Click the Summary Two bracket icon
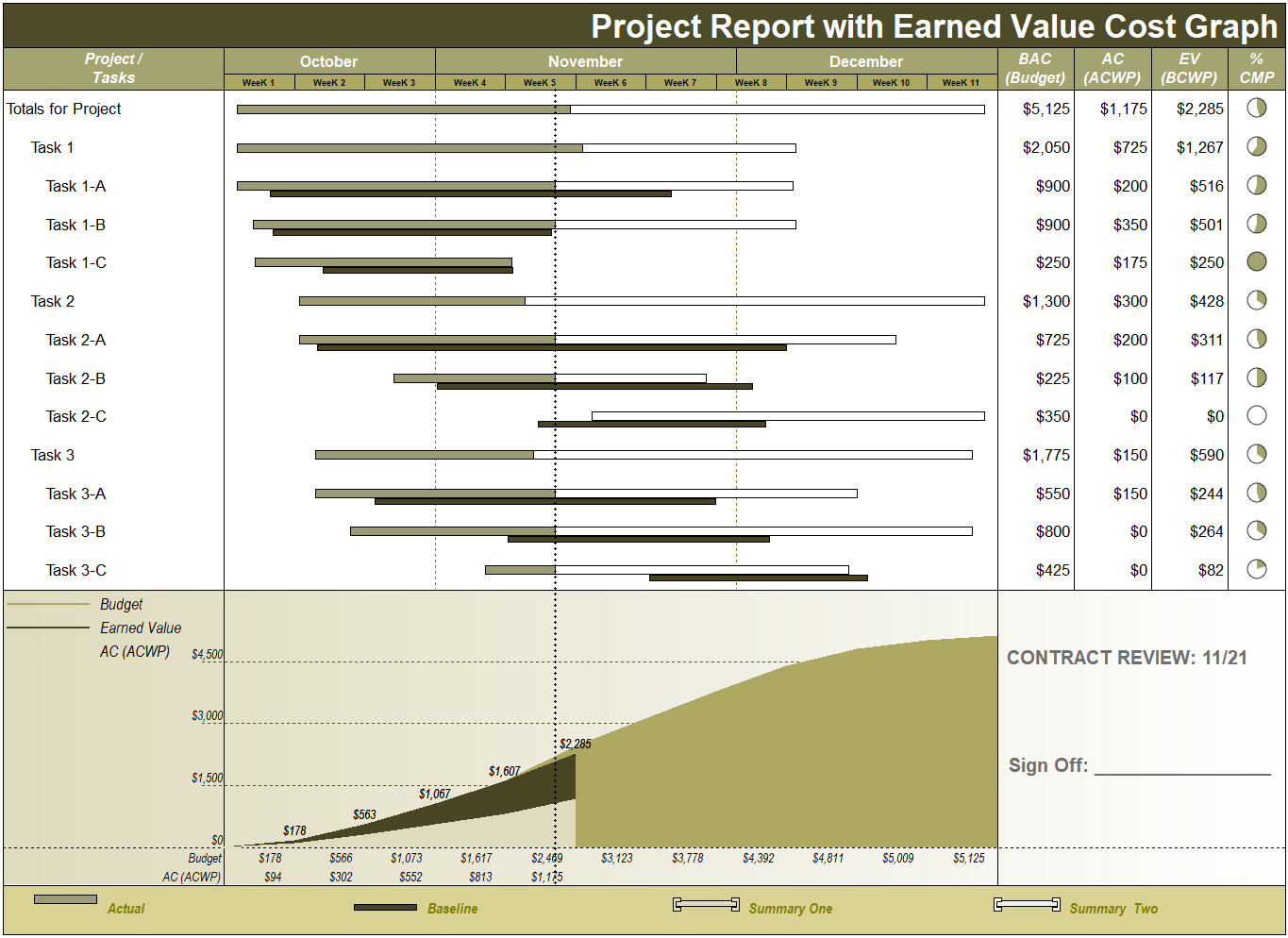Screen dimensions: 1288x938 coord(1025,903)
